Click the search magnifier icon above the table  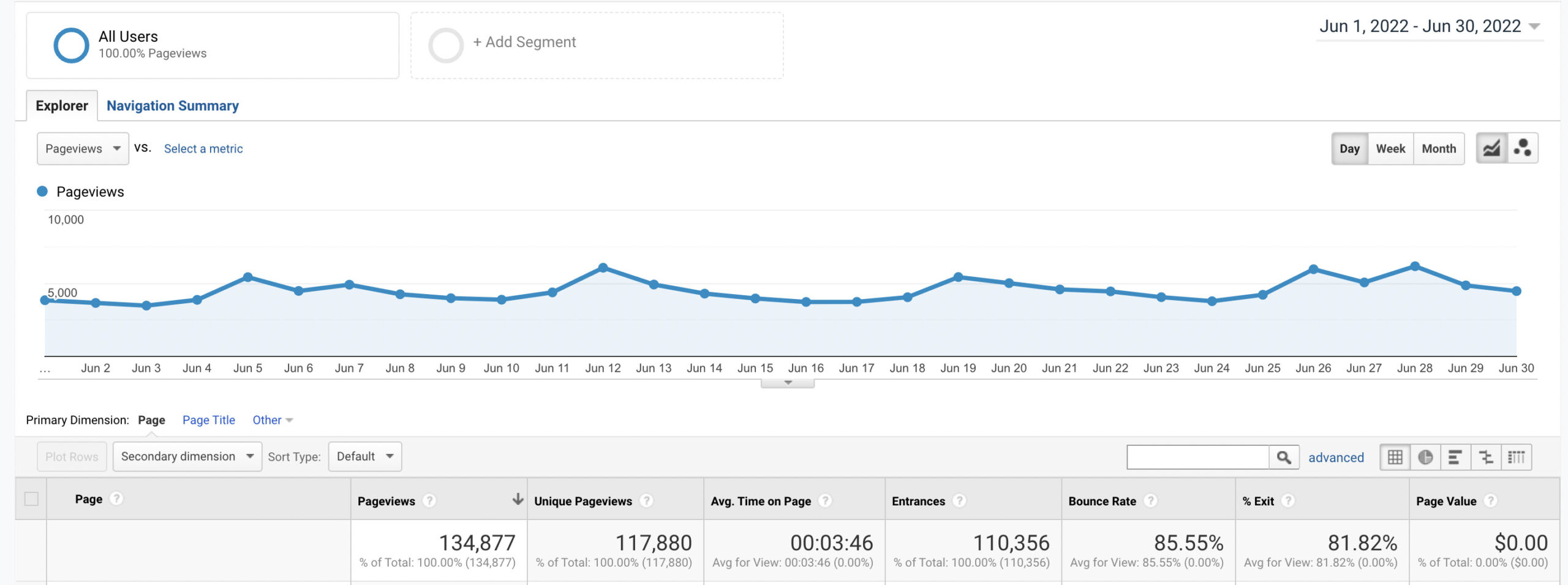coord(1284,457)
